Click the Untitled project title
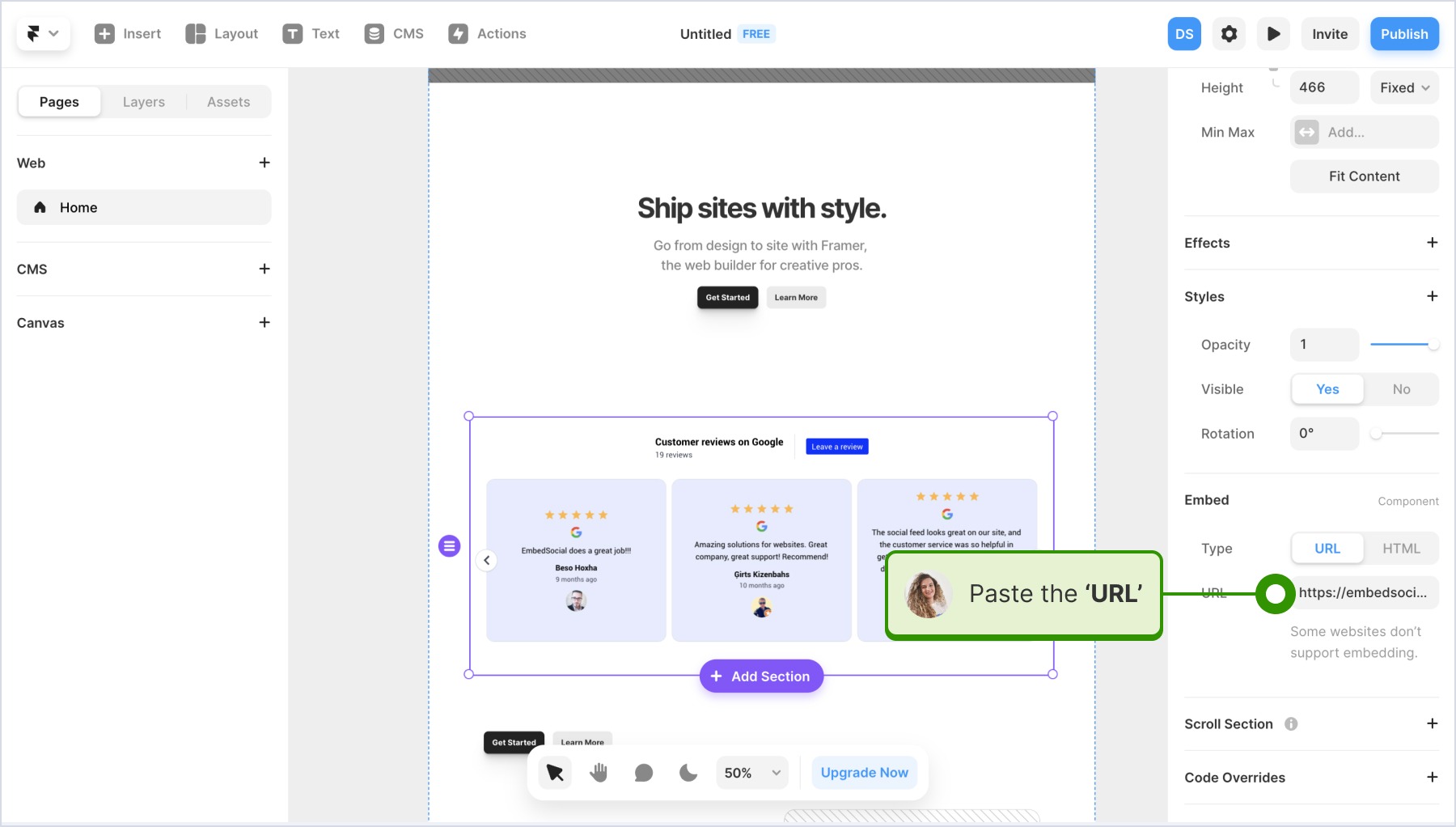This screenshot has height=827, width=1456. click(x=705, y=34)
